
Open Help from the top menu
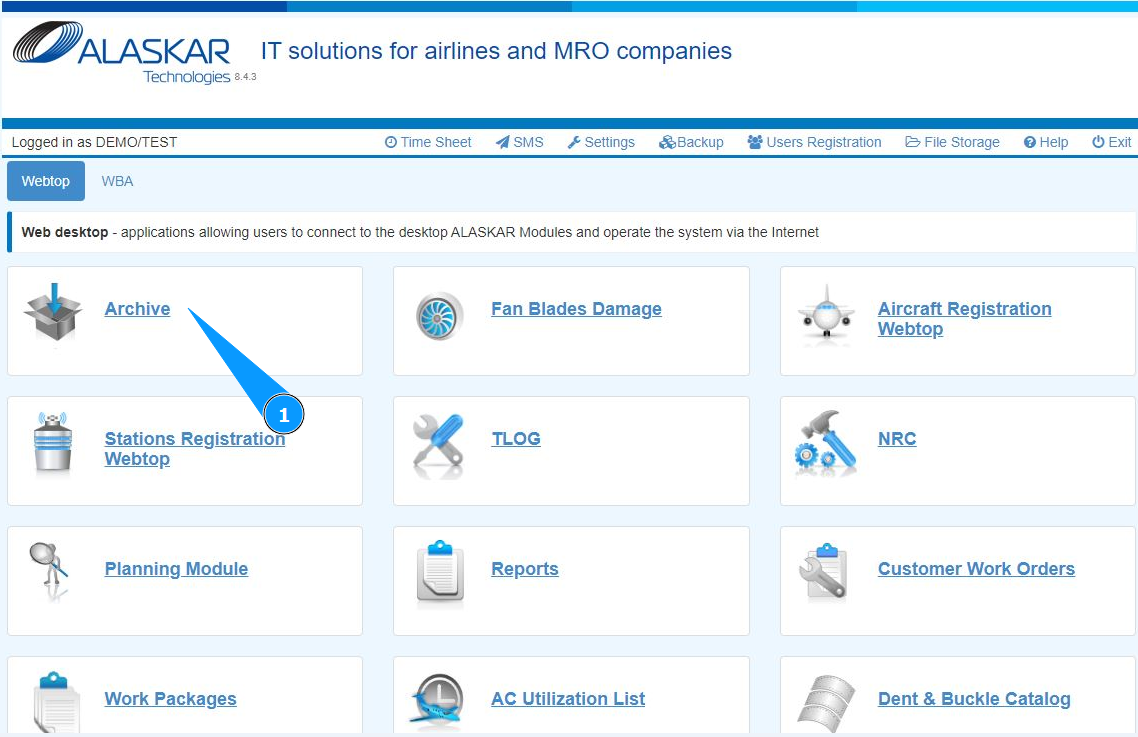pyautogui.click(x=1046, y=142)
